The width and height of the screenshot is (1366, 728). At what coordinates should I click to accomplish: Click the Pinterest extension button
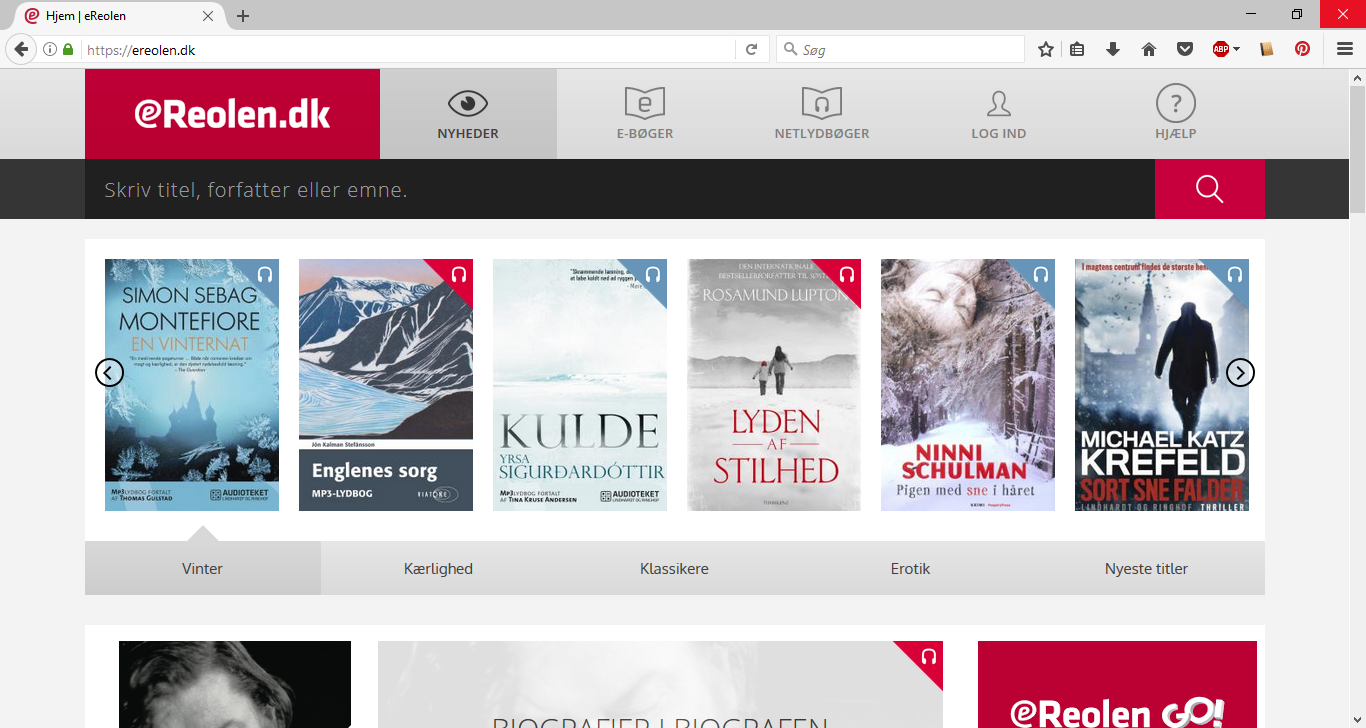pyautogui.click(x=1302, y=49)
